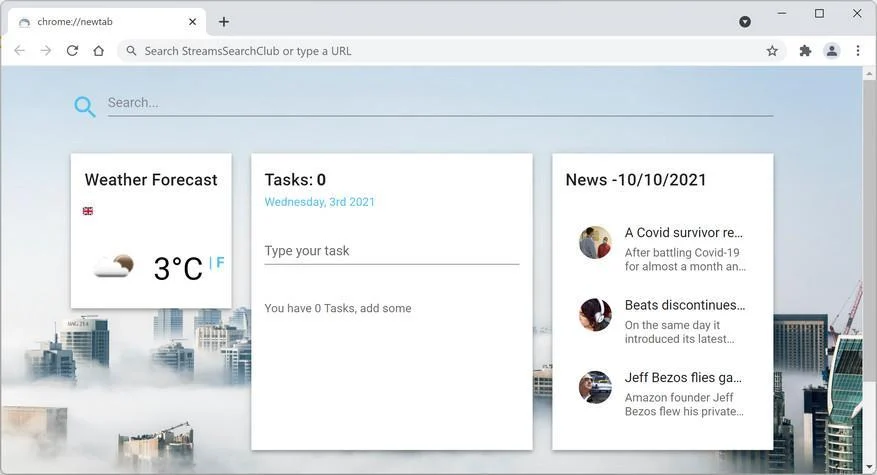Click 'On the same day it' summary text

(x=672, y=325)
